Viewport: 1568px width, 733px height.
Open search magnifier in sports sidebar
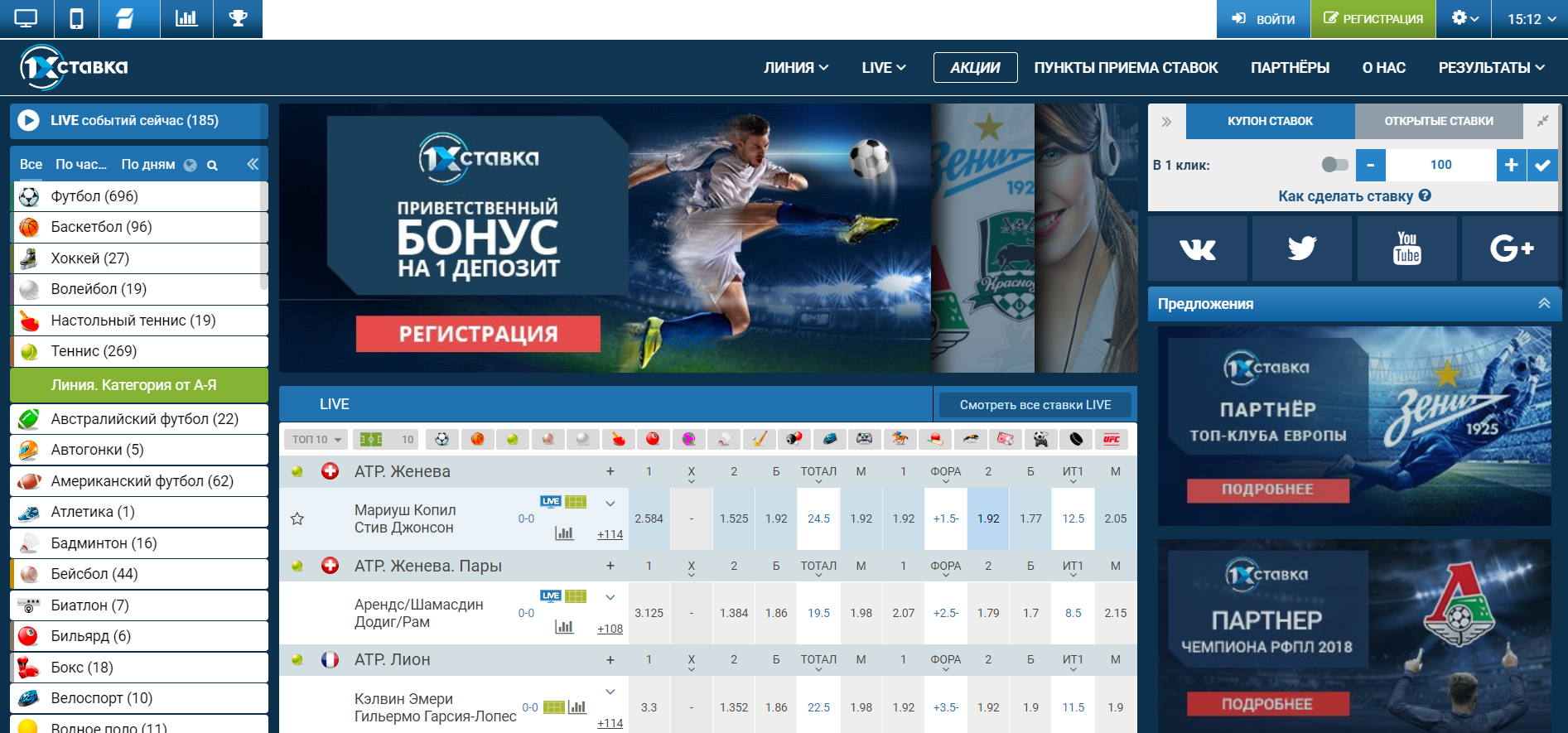pyautogui.click(x=212, y=165)
